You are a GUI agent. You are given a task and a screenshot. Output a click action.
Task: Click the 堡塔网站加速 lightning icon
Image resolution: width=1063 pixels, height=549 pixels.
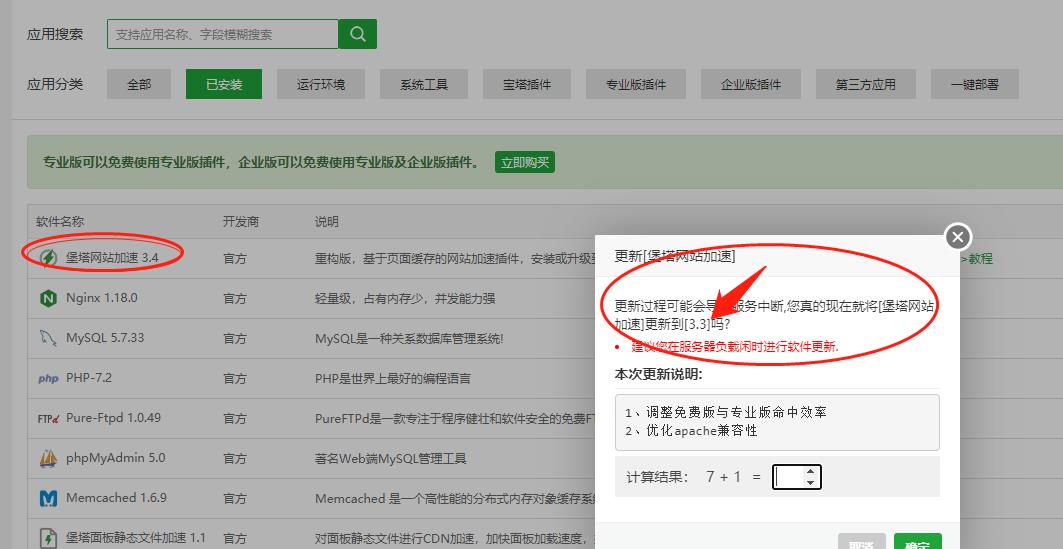(x=48, y=258)
